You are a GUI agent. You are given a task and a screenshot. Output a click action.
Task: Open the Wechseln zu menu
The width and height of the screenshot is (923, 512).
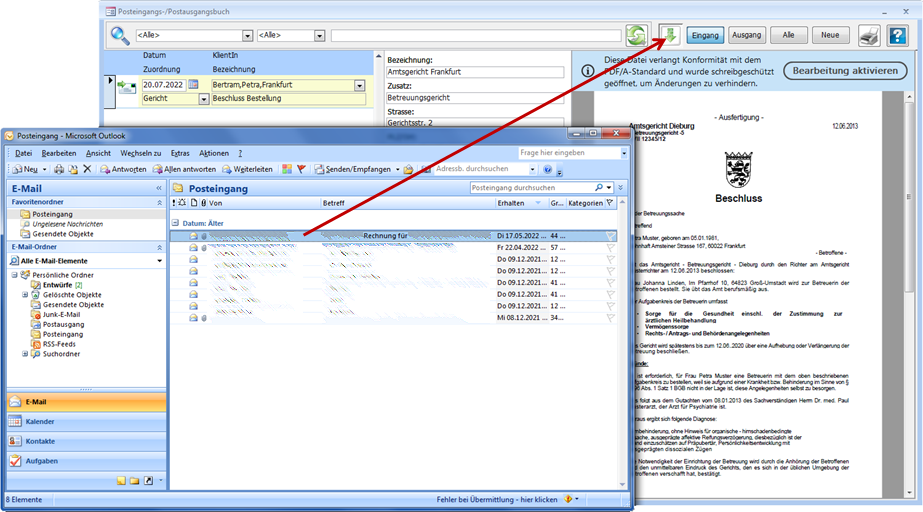141,153
